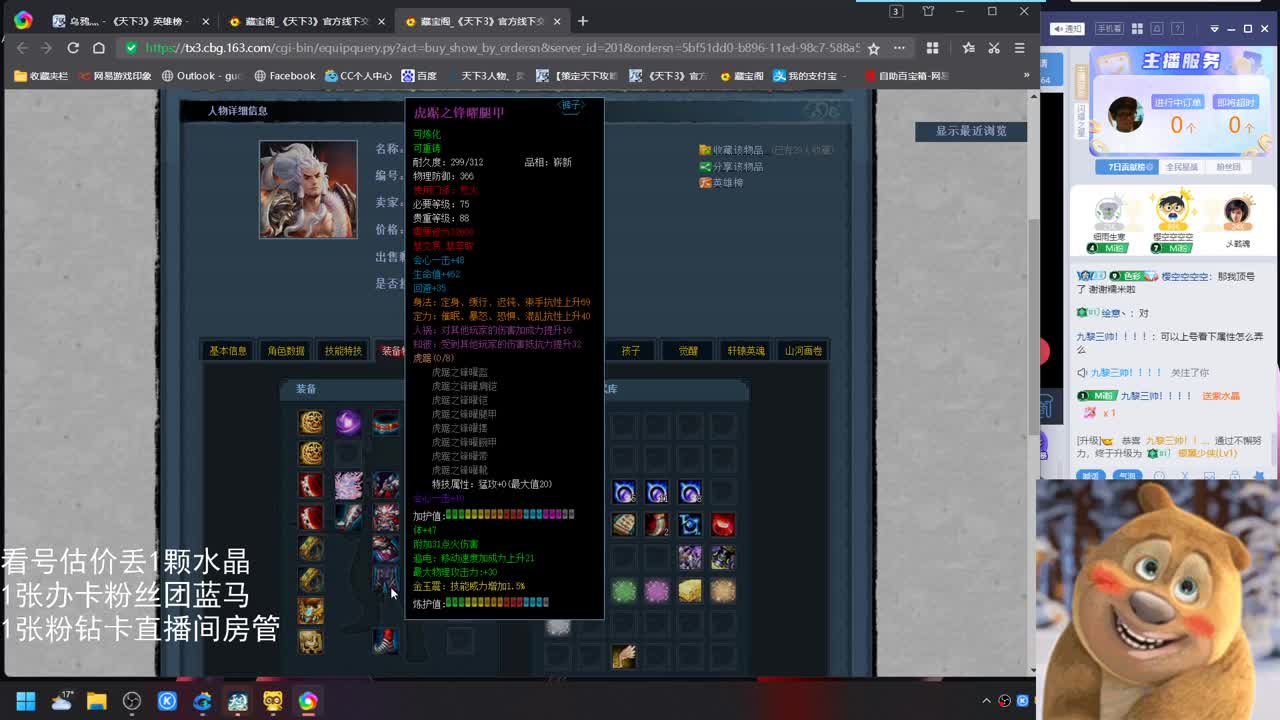The width and height of the screenshot is (1280, 720).
Task: Switch to the 基本信息 tab
Action: (228, 351)
